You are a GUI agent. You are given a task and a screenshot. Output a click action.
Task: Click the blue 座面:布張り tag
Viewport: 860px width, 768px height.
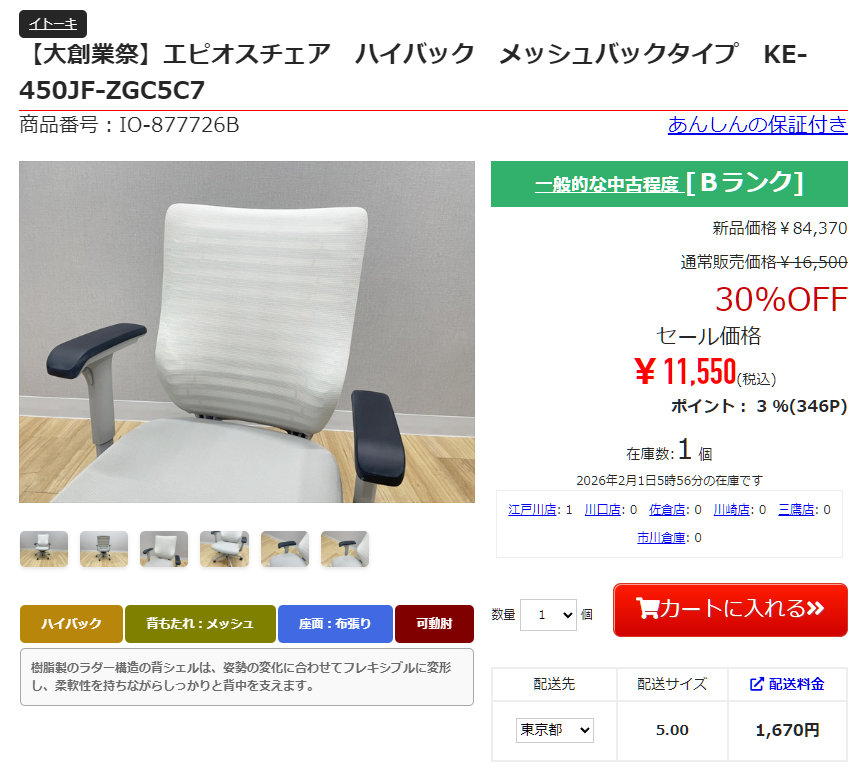335,624
